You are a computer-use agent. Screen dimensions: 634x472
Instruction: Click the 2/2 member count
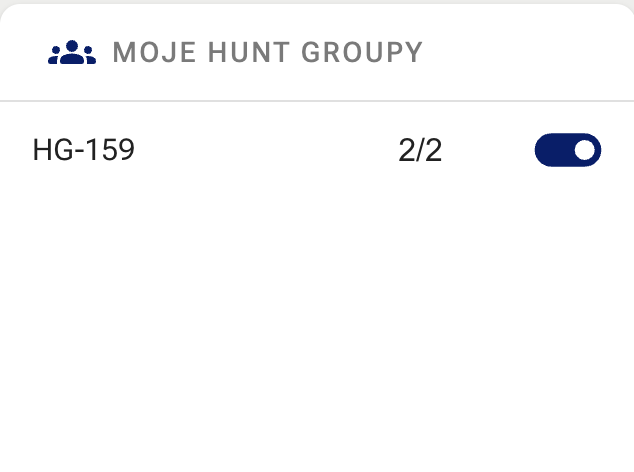click(420, 150)
